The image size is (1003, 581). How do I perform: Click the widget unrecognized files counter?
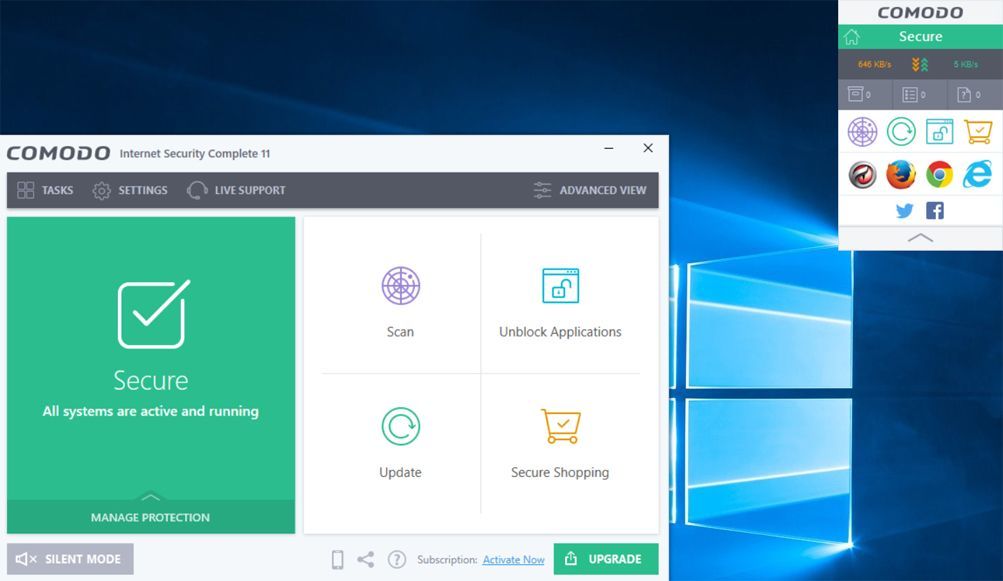pyautogui.click(x=968, y=95)
